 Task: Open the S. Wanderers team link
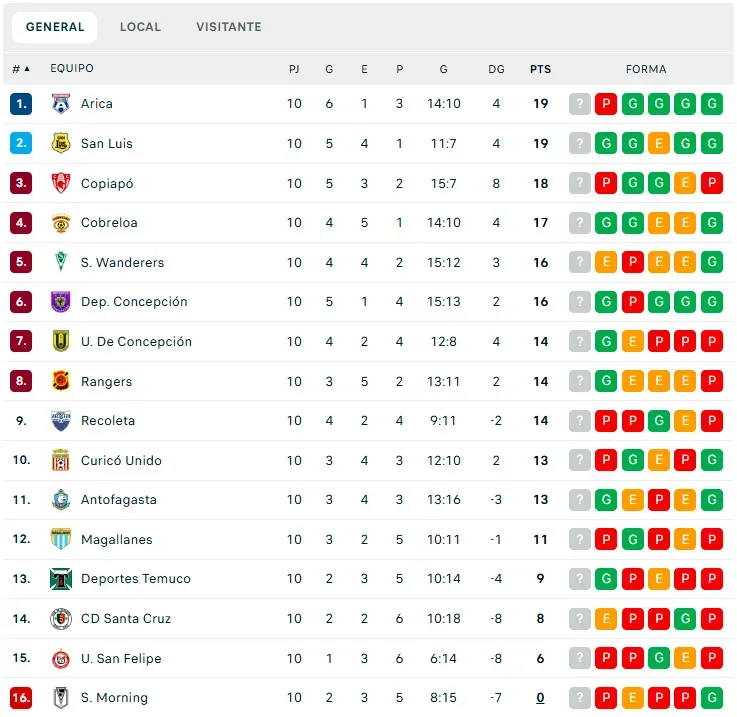(x=122, y=262)
